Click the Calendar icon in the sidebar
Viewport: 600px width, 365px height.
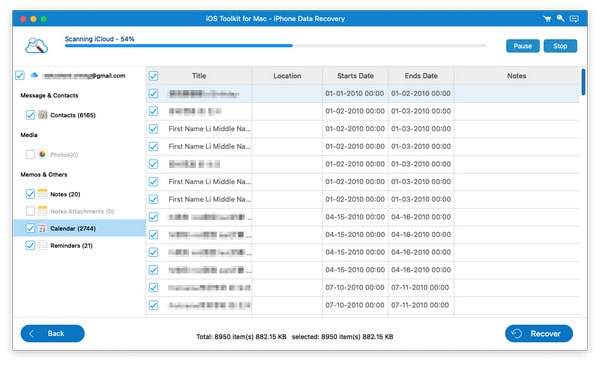(x=42, y=228)
